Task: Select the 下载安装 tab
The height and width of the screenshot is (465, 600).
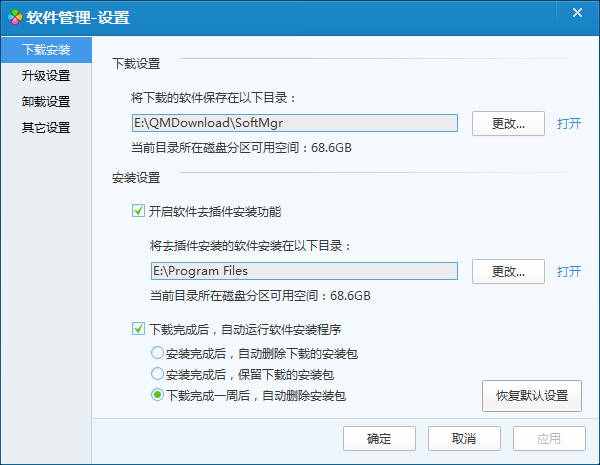Action: click(x=46, y=50)
